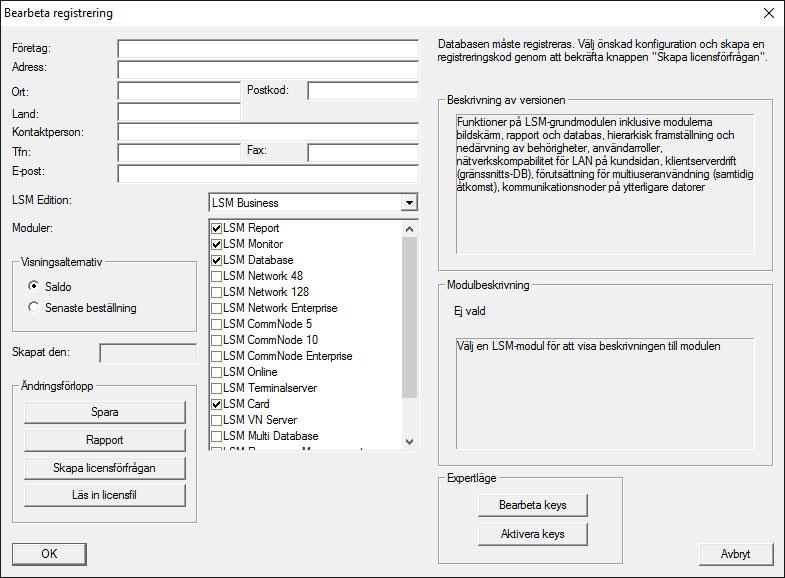Tick the LSM CommNode 10 checkbox
The width and height of the screenshot is (785, 578).
coord(216,340)
